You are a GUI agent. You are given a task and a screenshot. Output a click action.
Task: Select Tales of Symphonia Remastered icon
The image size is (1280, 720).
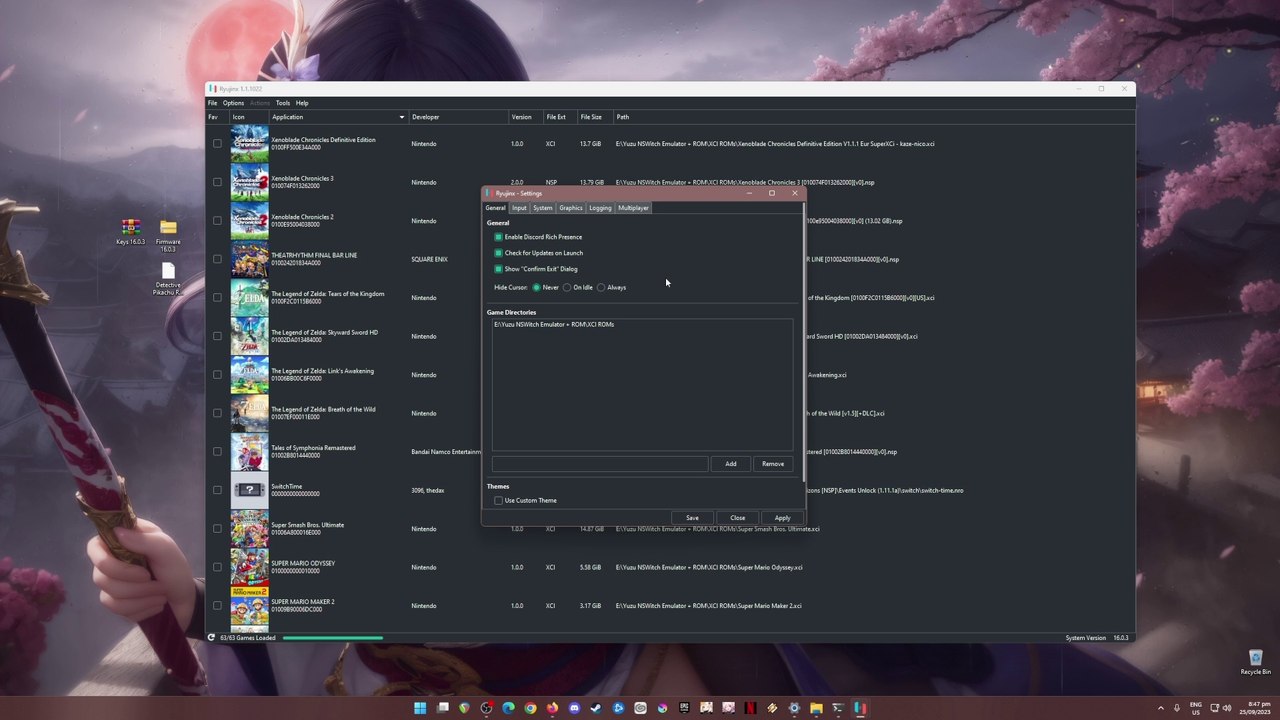[249, 452]
